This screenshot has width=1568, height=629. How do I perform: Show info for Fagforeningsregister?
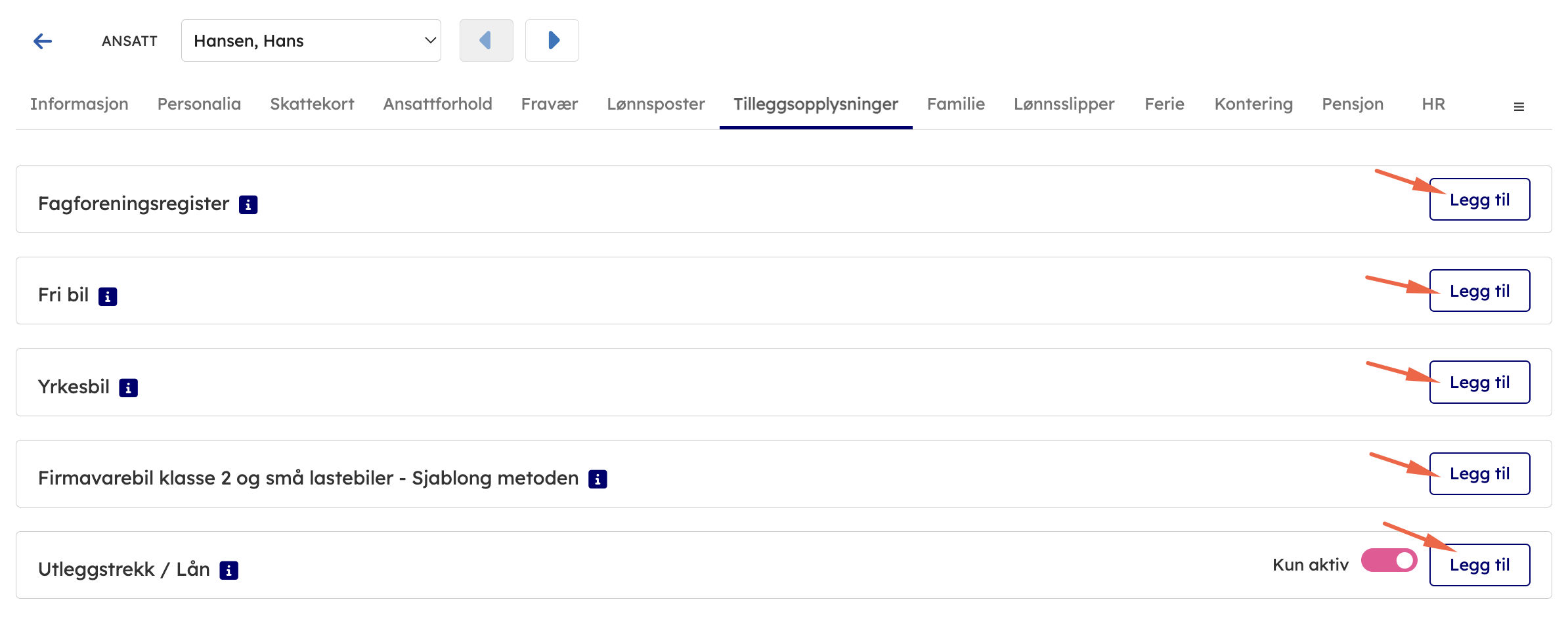pos(248,205)
